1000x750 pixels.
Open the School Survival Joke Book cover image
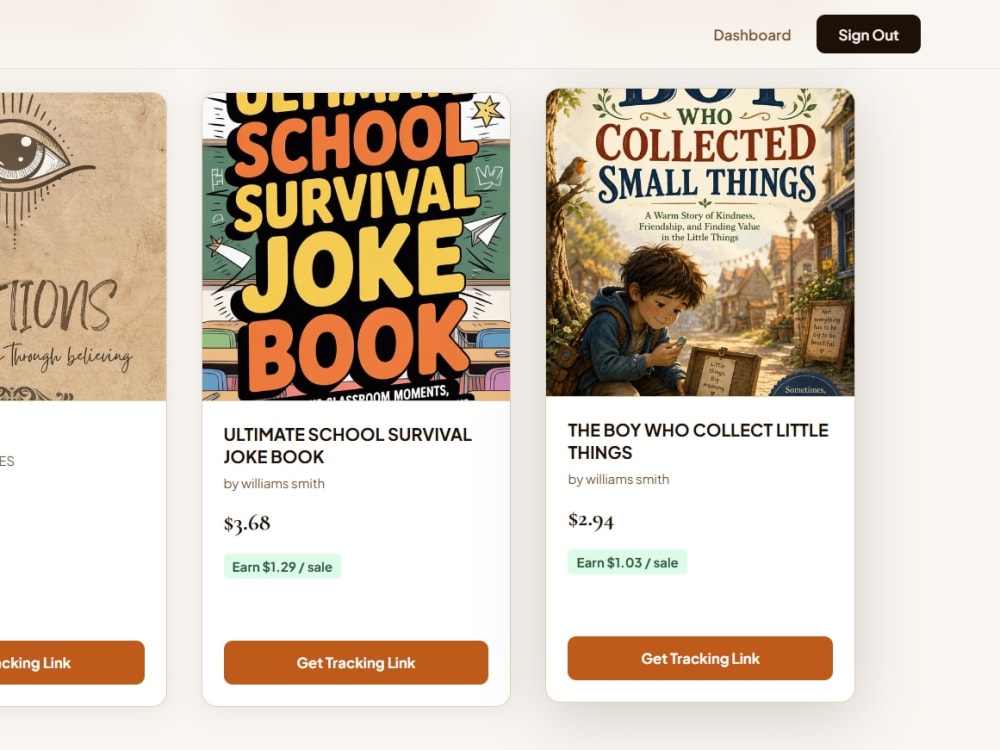356,246
